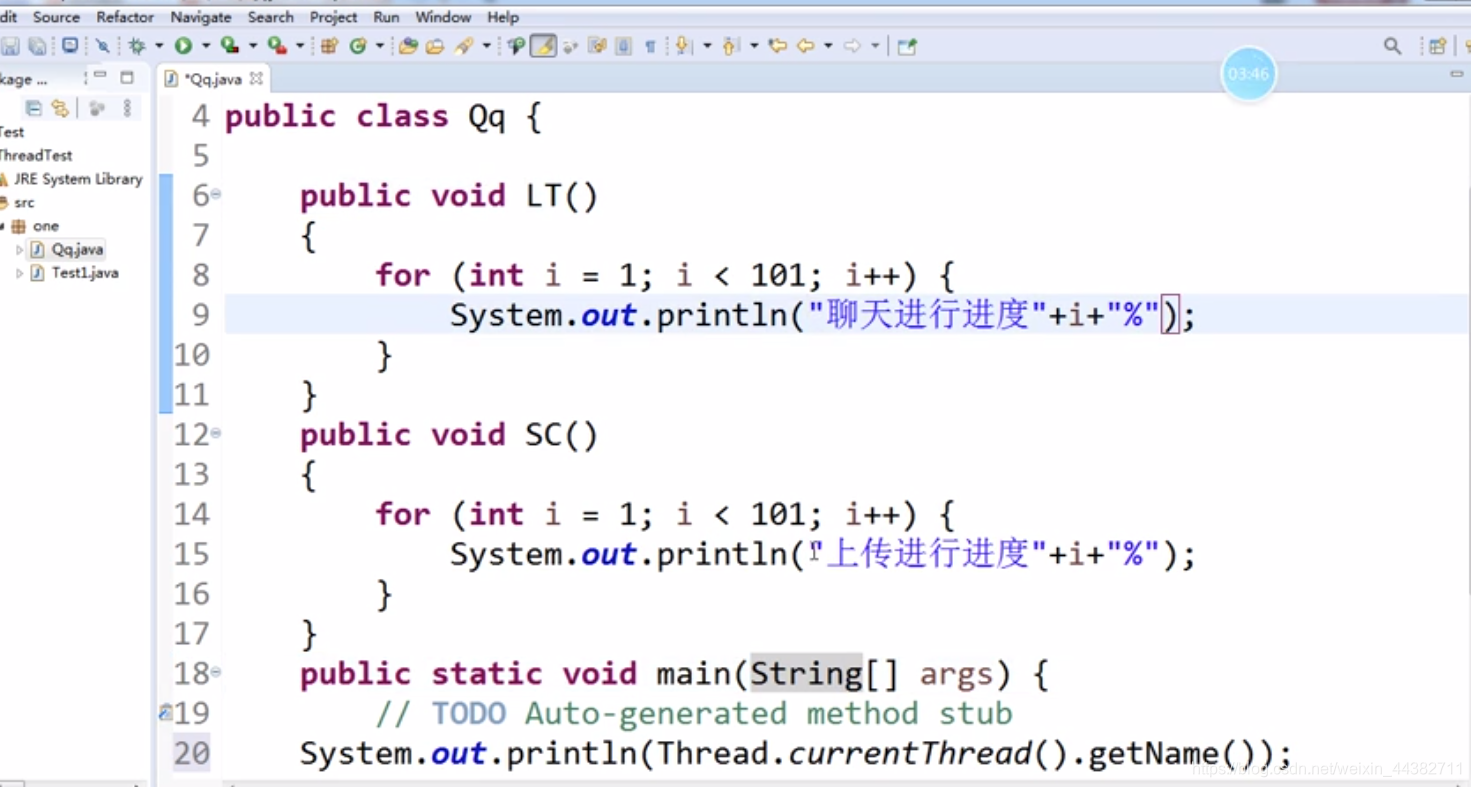Click the Pin Editor icon

pyautogui.click(x=907, y=46)
